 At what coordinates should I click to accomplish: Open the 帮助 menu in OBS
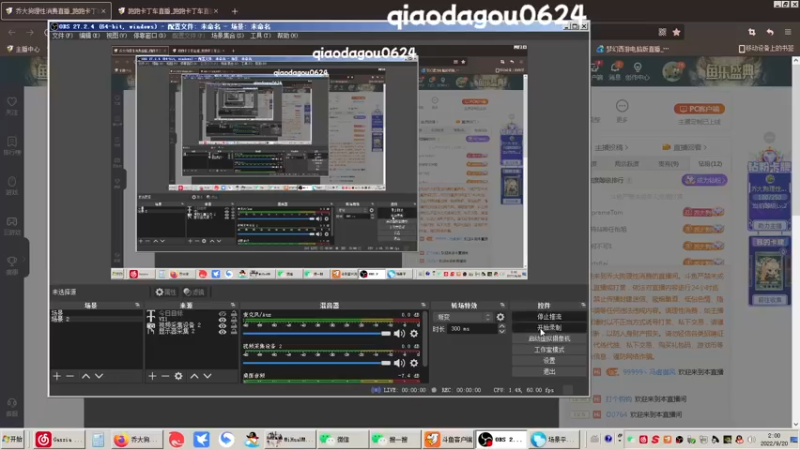click(x=287, y=36)
